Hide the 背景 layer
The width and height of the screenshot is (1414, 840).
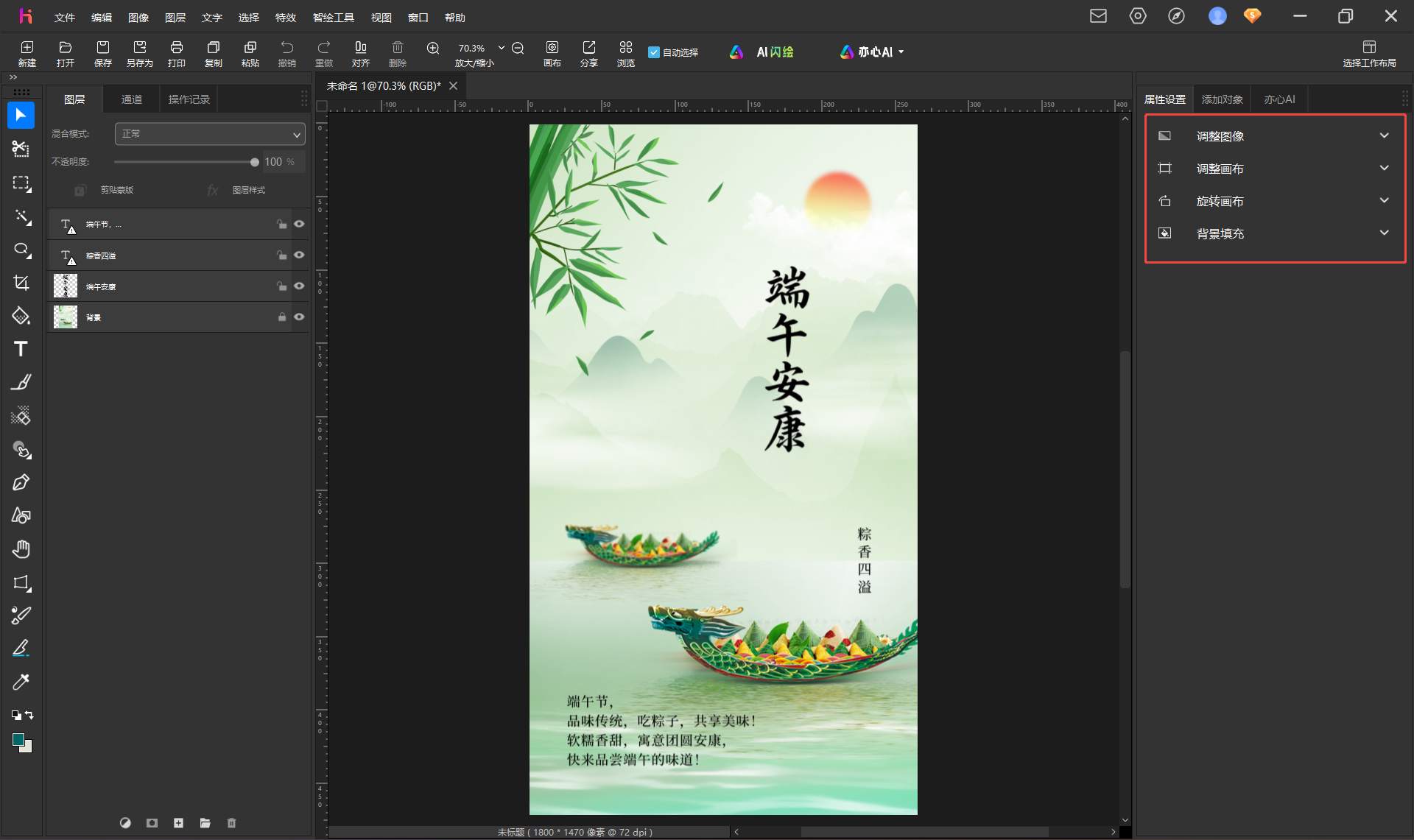[299, 317]
